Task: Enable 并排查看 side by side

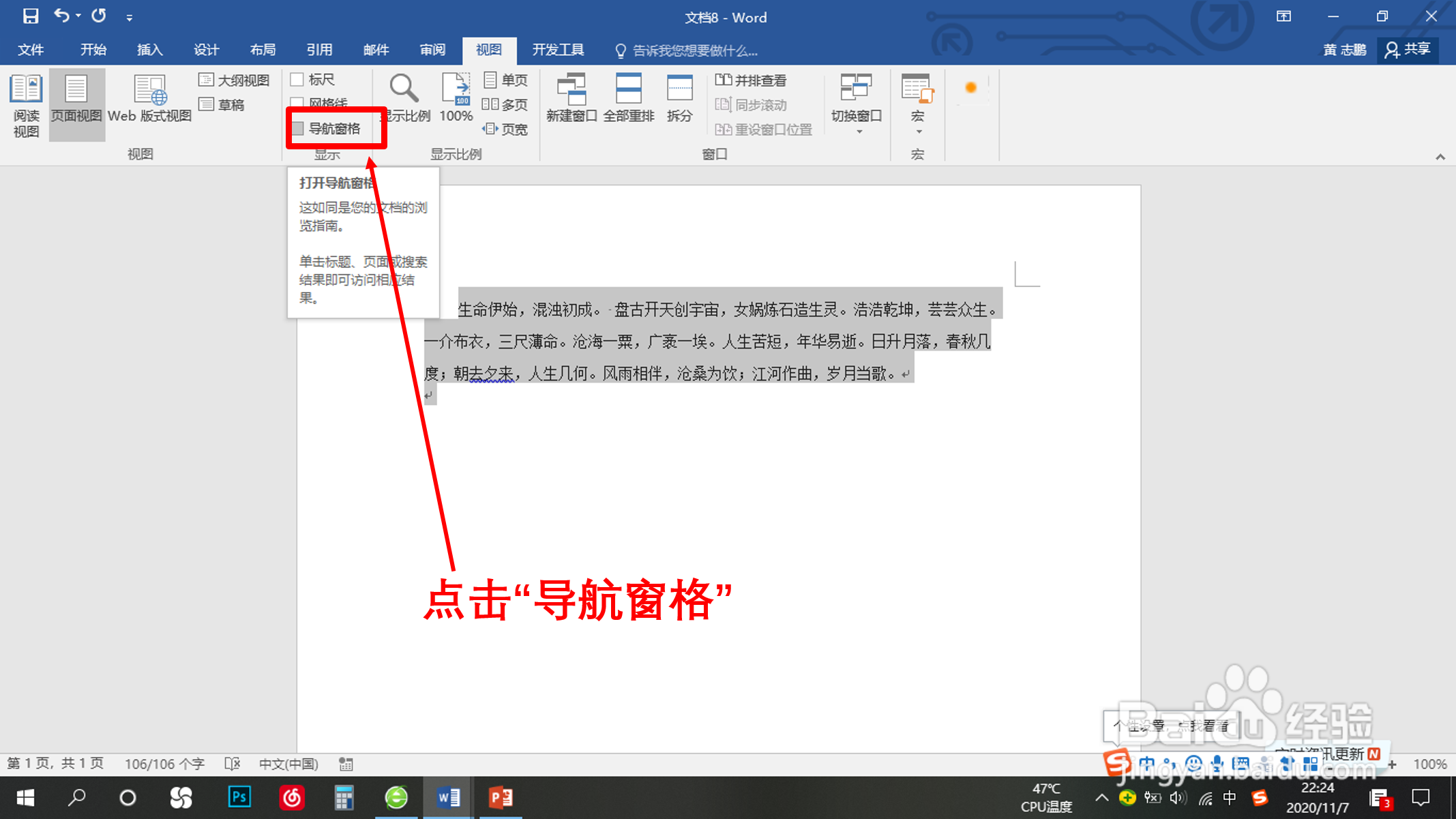Action: point(751,80)
